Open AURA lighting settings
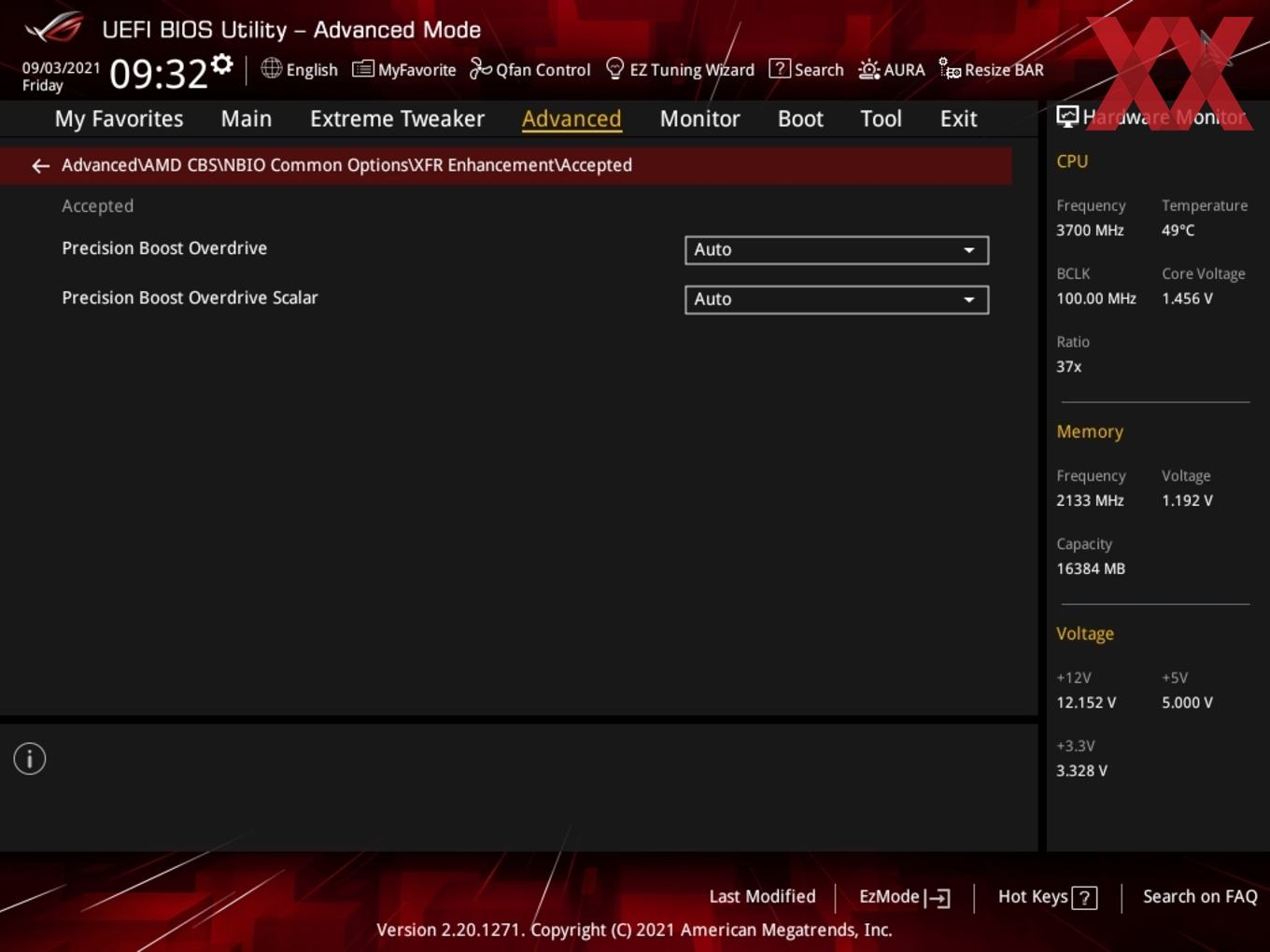 point(891,69)
